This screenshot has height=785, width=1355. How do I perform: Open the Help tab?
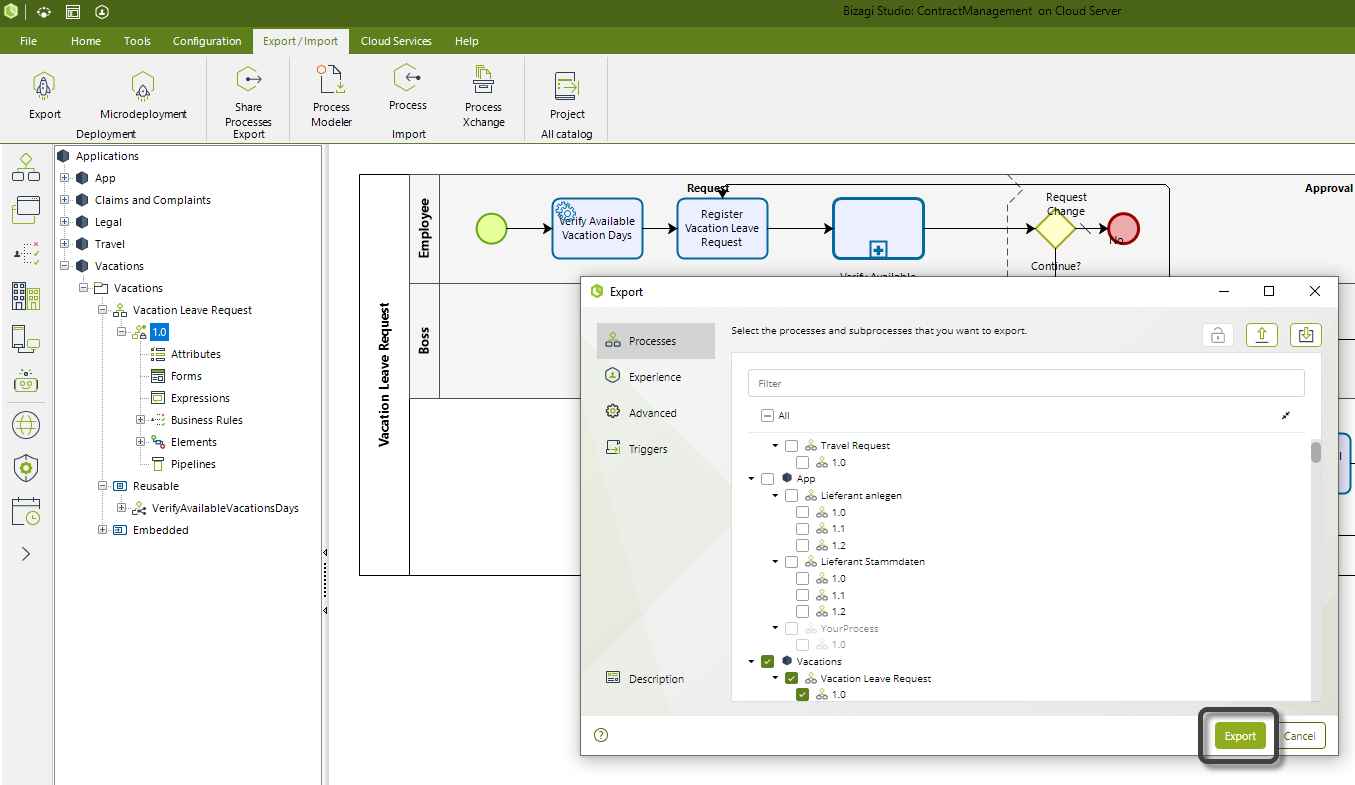pos(466,41)
